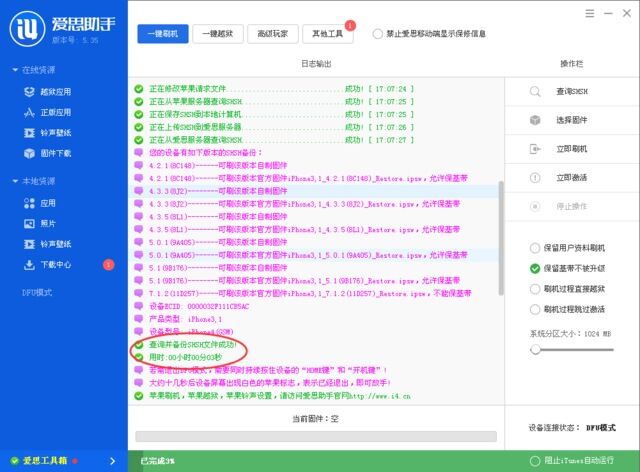The width and height of the screenshot is (640, 472).
Task: Click the 查询SHSH button label
Action: [x=572, y=91]
